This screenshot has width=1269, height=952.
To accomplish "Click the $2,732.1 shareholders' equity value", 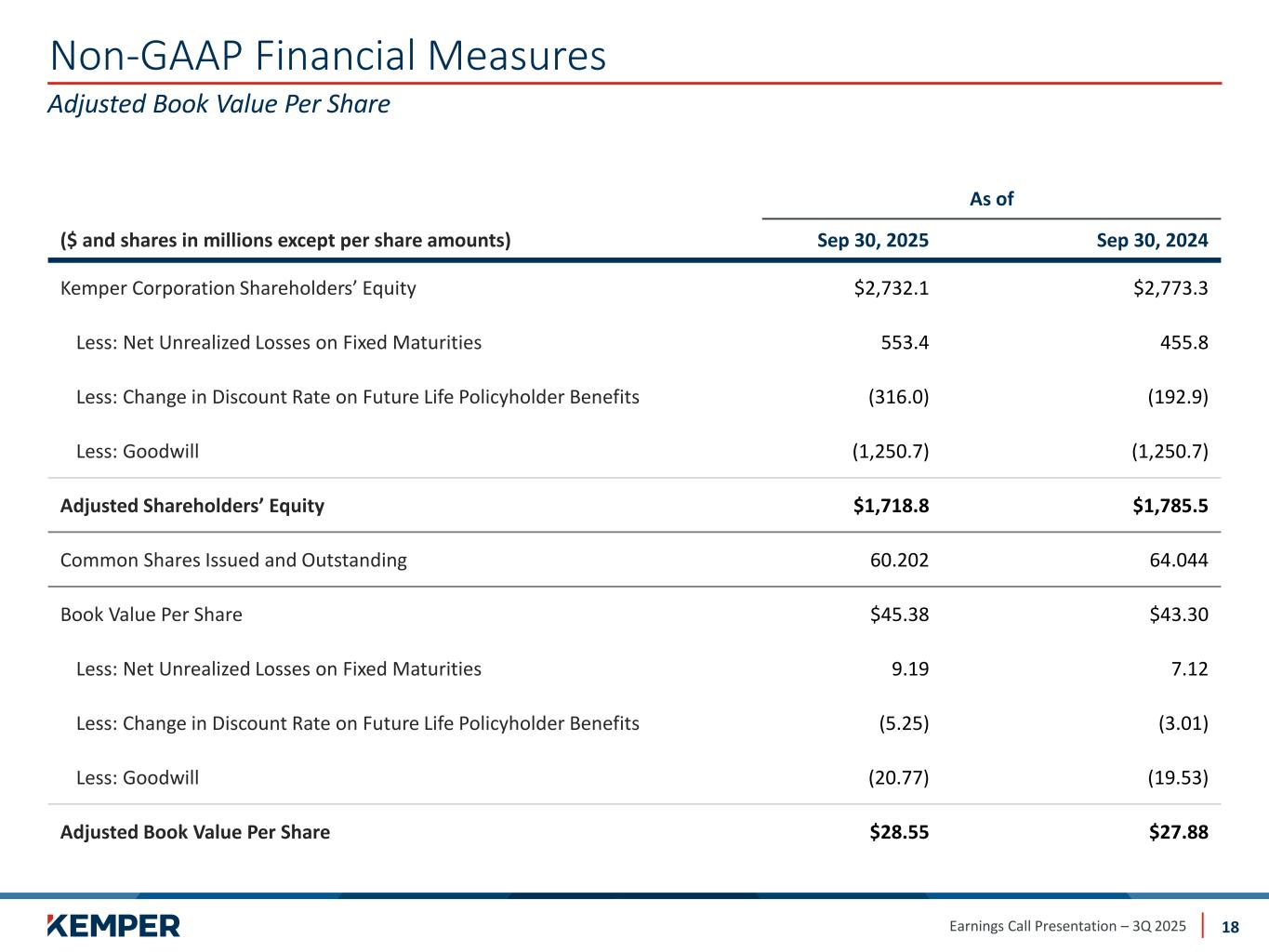I will [x=891, y=288].
